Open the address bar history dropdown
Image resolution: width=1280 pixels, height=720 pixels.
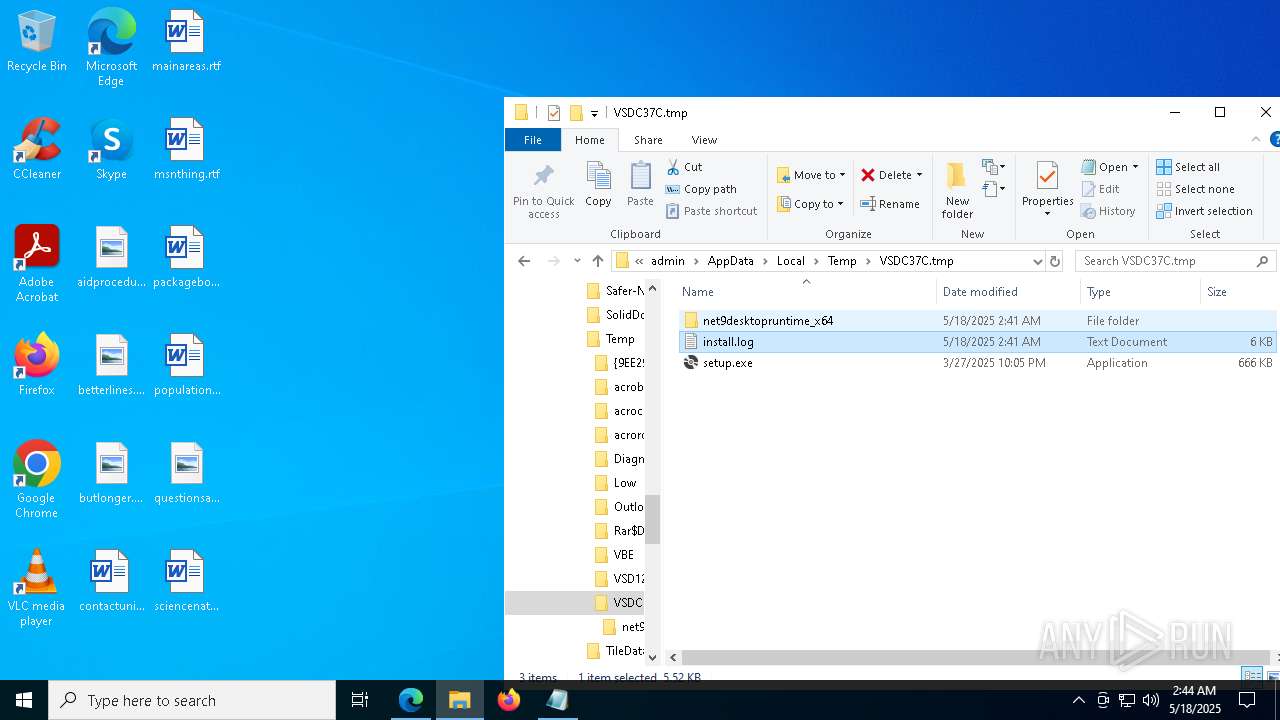(1037, 261)
